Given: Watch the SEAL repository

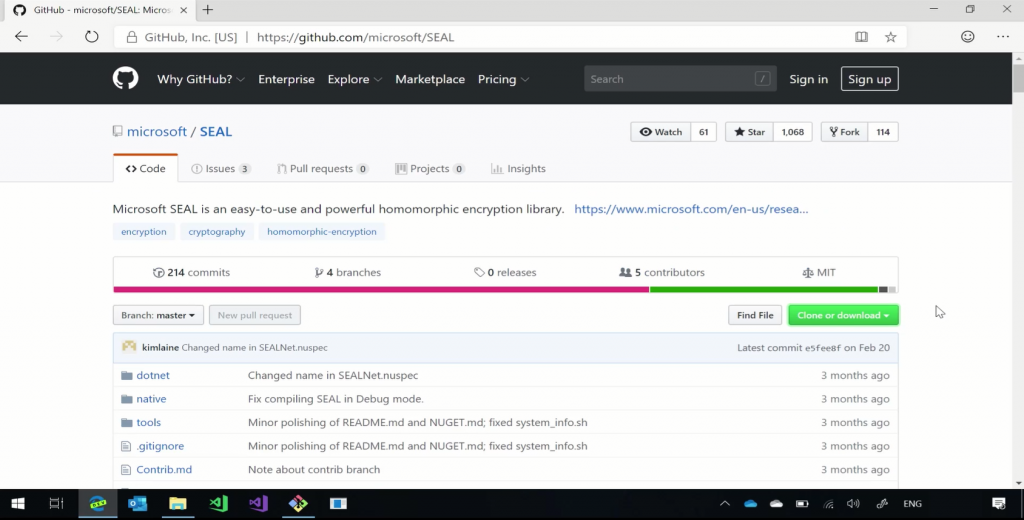Looking at the screenshot, I should 660,132.
